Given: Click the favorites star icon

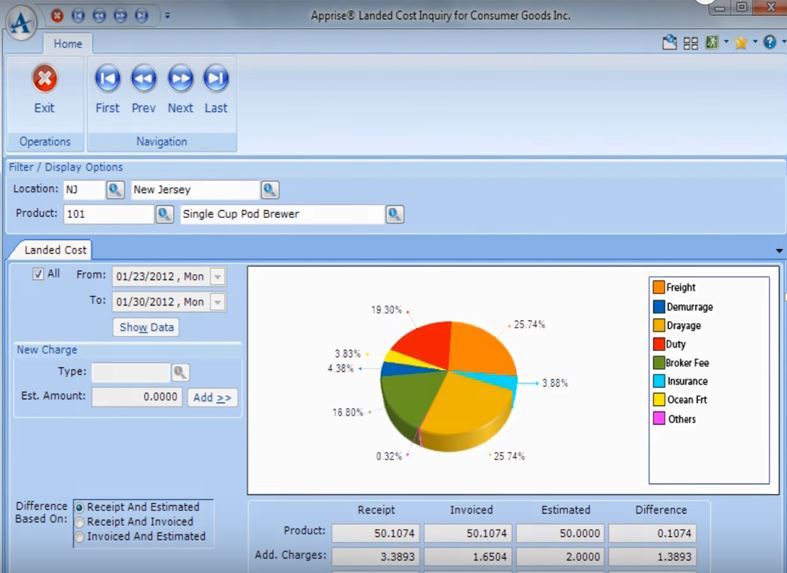Looking at the screenshot, I should click(741, 43).
